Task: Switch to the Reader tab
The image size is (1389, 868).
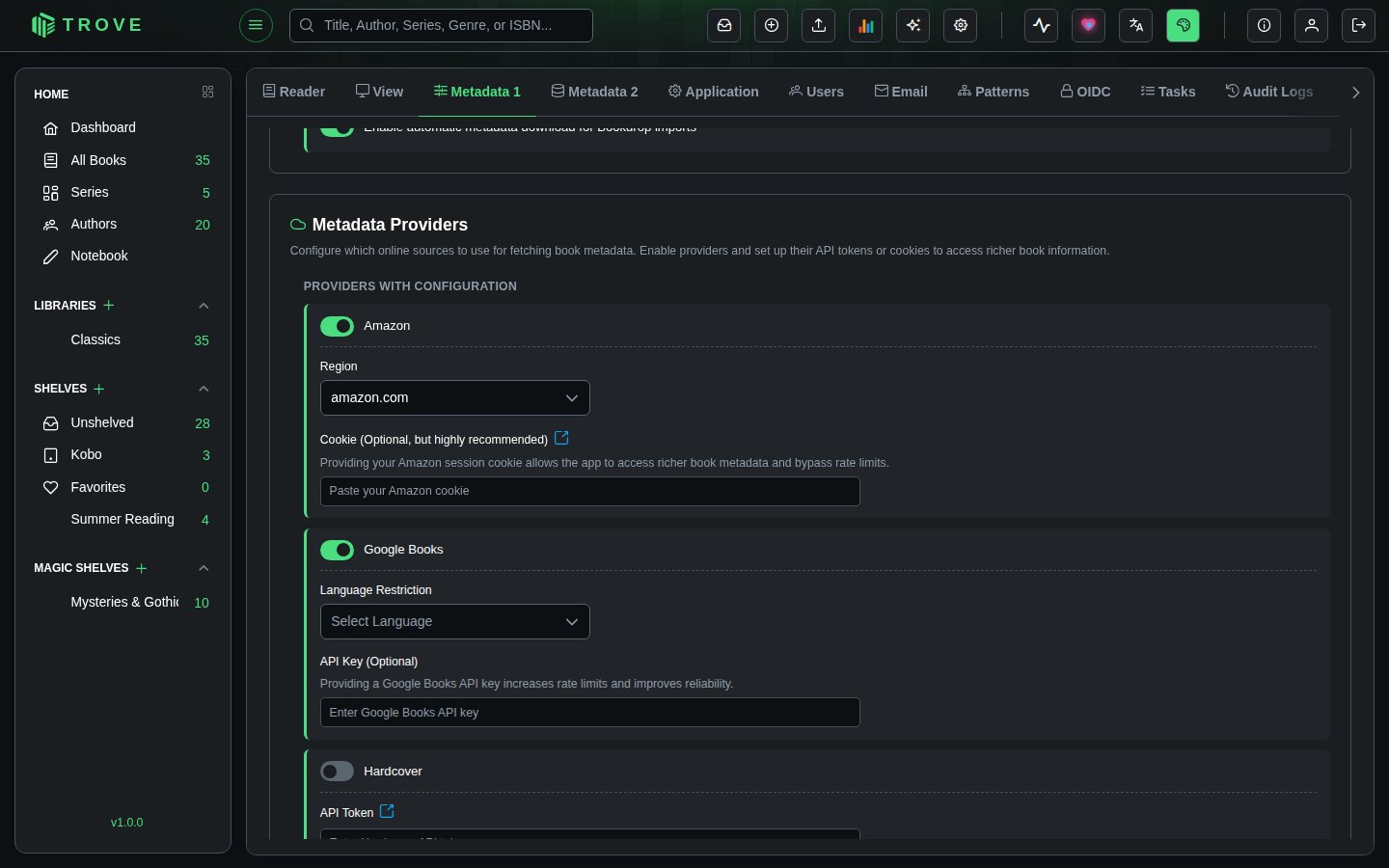Action: (294, 92)
